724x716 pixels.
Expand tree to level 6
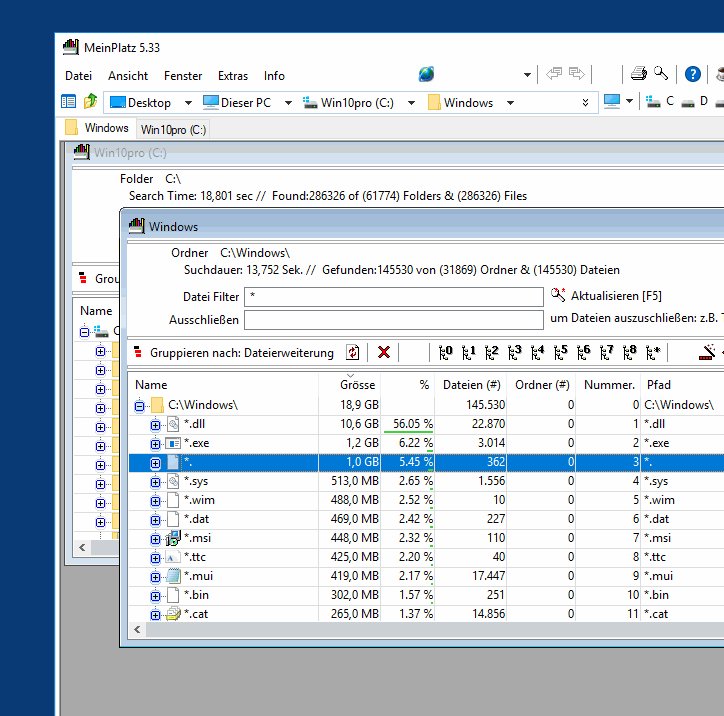(x=584, y=353)
